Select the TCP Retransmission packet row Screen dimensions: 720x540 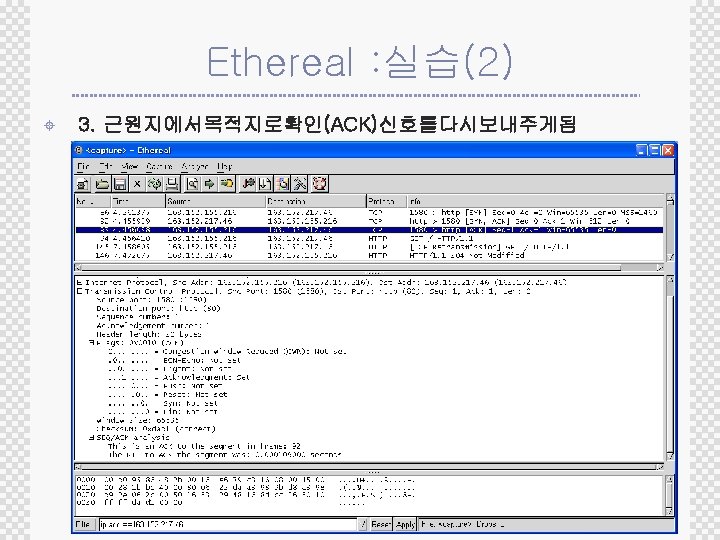pyautogui.click(x=369, y=247)
